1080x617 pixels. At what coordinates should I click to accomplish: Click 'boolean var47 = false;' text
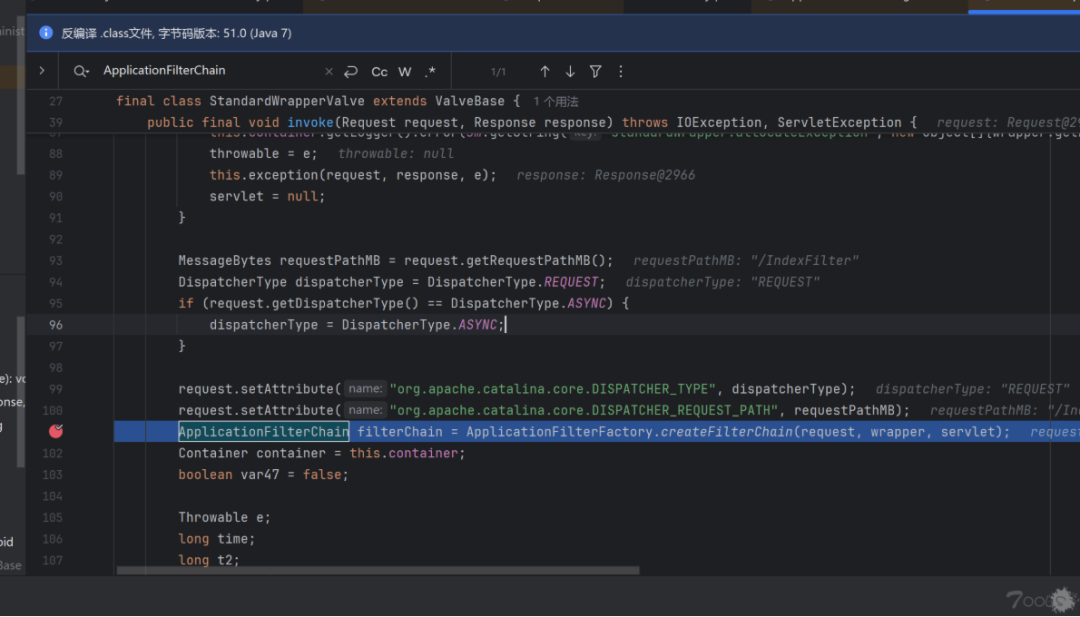264,474
